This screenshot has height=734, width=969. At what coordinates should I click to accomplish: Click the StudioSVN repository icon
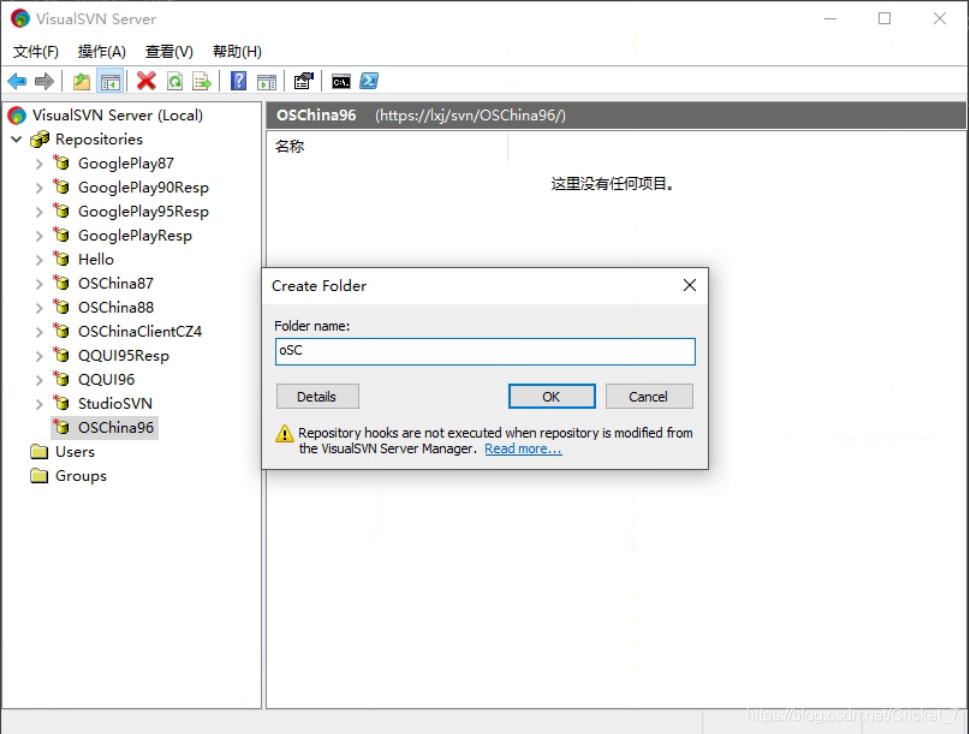(x=61, y=403)
